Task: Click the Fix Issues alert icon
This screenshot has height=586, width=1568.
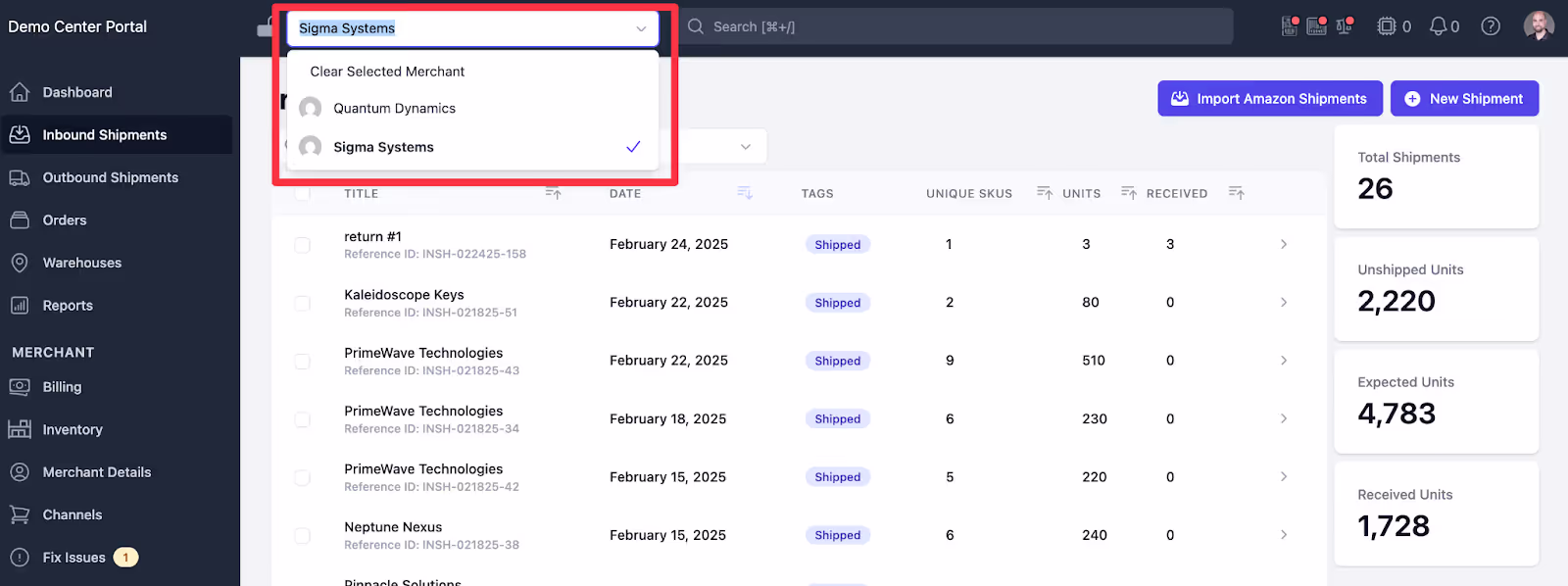Action: click(x=20, y=558)
